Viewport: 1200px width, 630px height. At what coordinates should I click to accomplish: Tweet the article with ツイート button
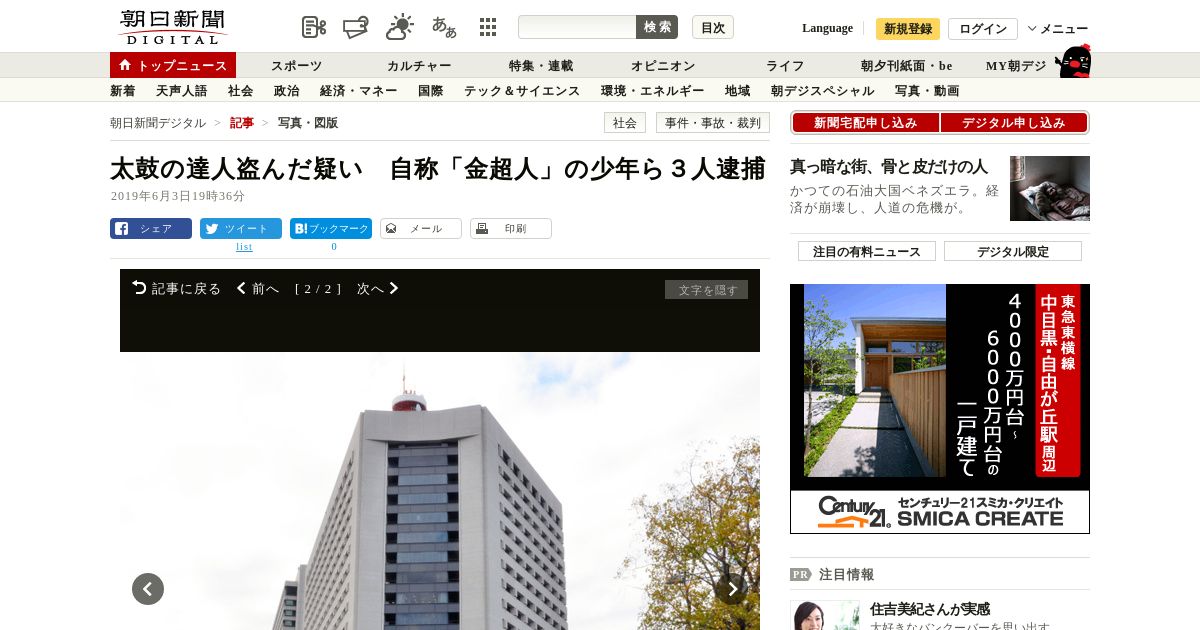[241, 228]
